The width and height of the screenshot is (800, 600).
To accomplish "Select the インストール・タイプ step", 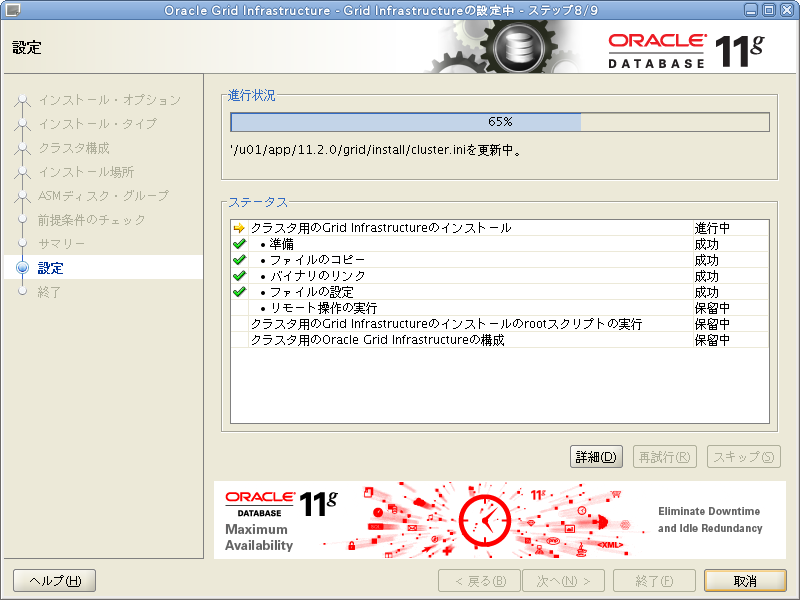I will [x=98, y=123].
